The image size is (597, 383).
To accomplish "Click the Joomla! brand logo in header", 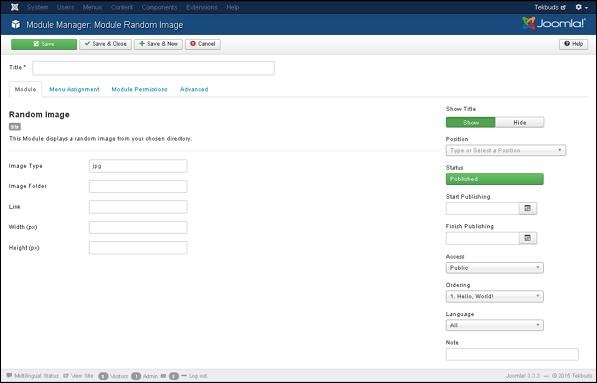I will pyautogui.click(x=554, y=24).
